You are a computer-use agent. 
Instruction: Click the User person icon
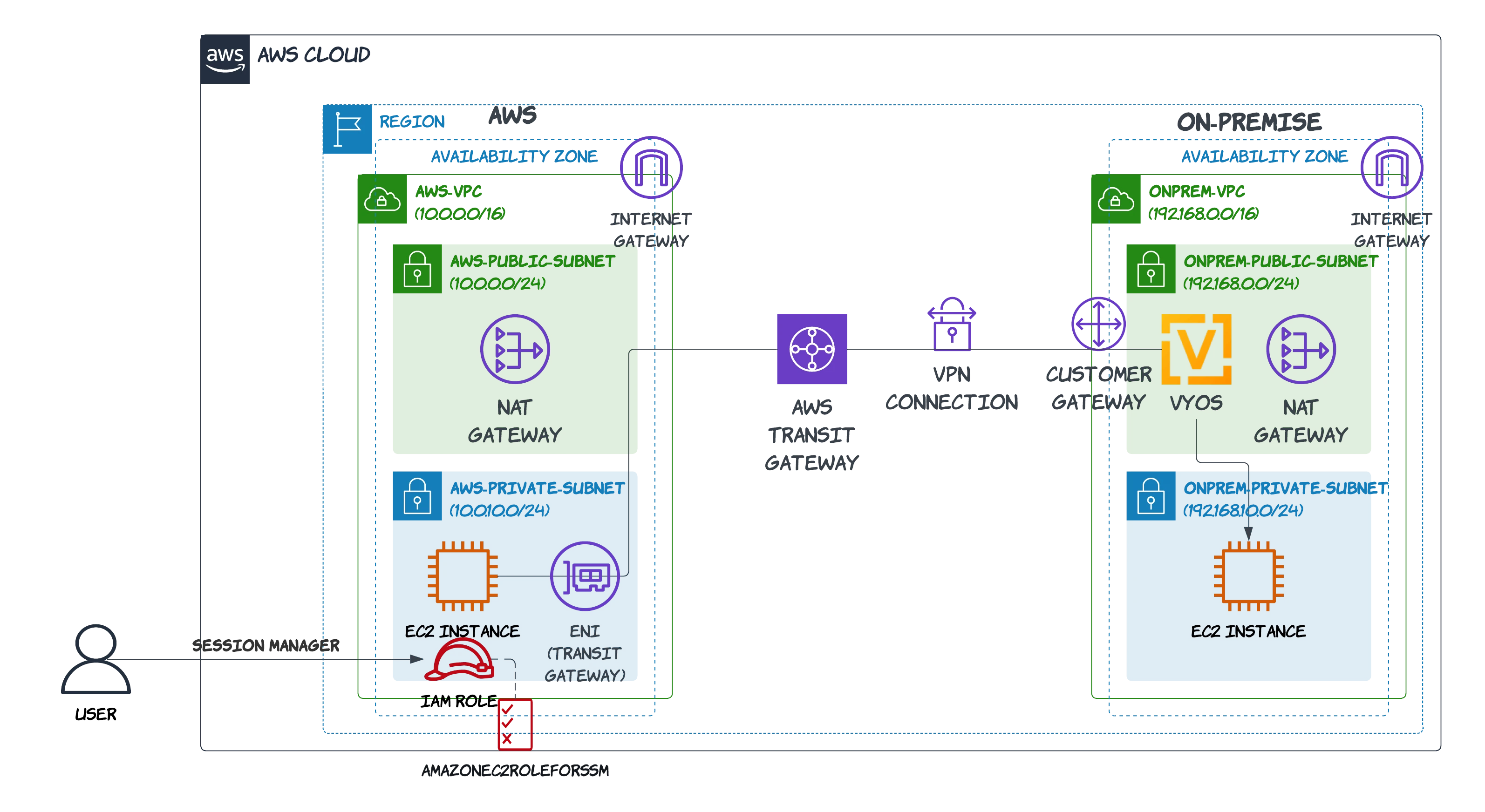pyautogui.click(x=95, y=659)
